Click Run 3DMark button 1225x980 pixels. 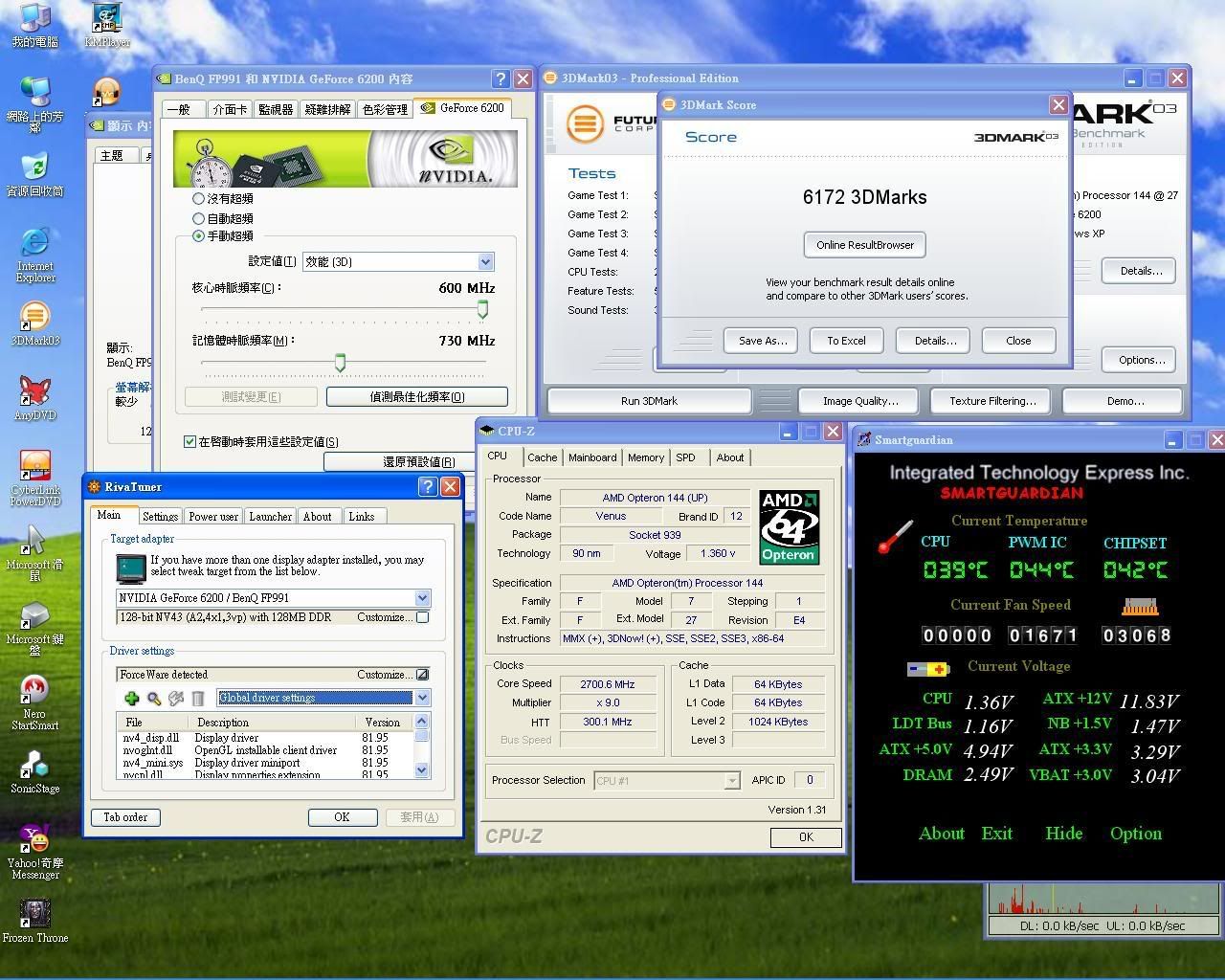point(649,401)
